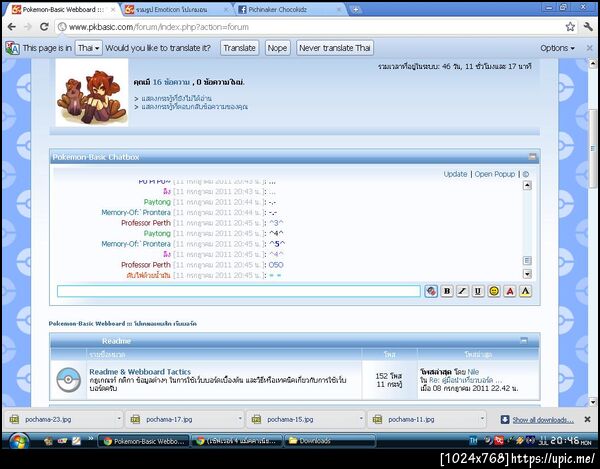Open dropdown arrow for pochama-15.jpg download

(361, 419)
